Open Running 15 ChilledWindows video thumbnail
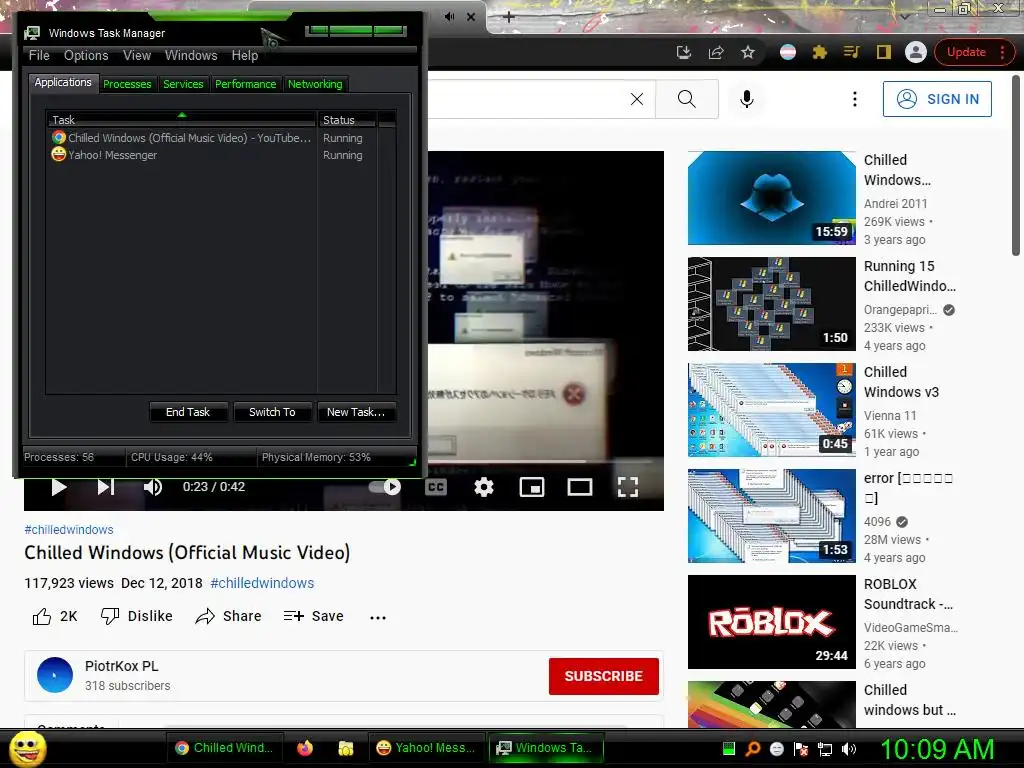This screenshot has width=1024, height=768. click(771, 304)
